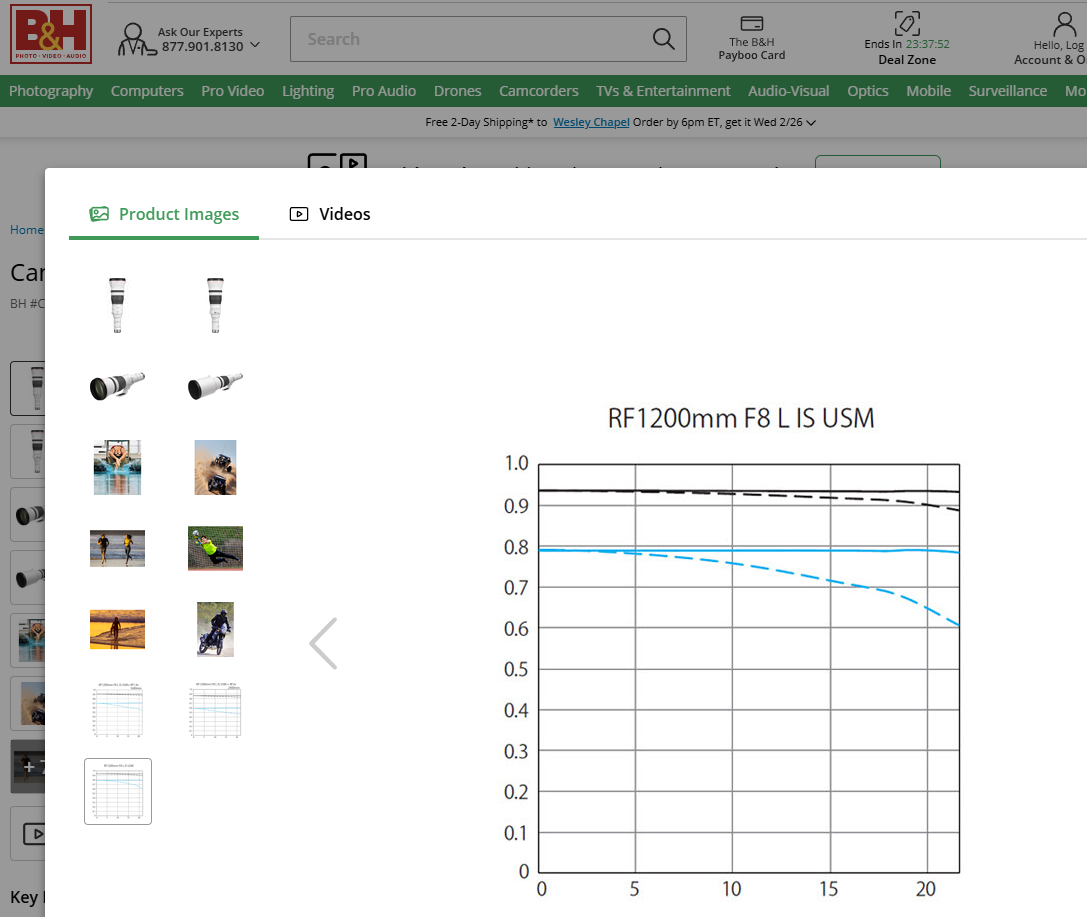Click the Ask Our Experts icon
The height and width of the screenshot is (917, 1087).
coord(132,39)
